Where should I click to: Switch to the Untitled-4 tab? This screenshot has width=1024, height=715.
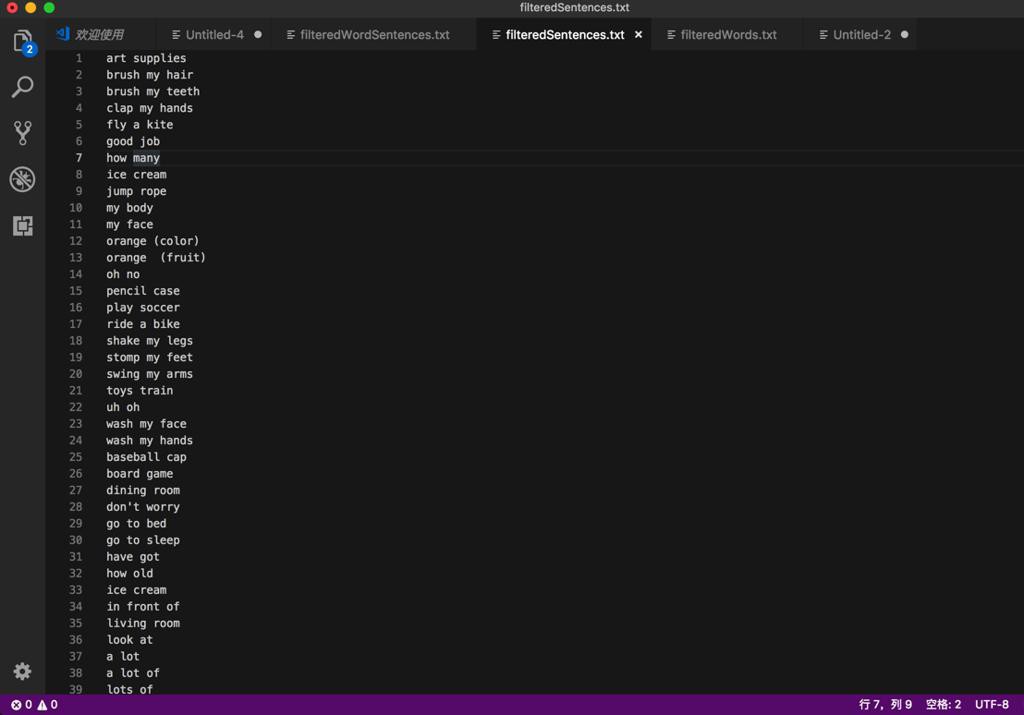click(215, 35)
